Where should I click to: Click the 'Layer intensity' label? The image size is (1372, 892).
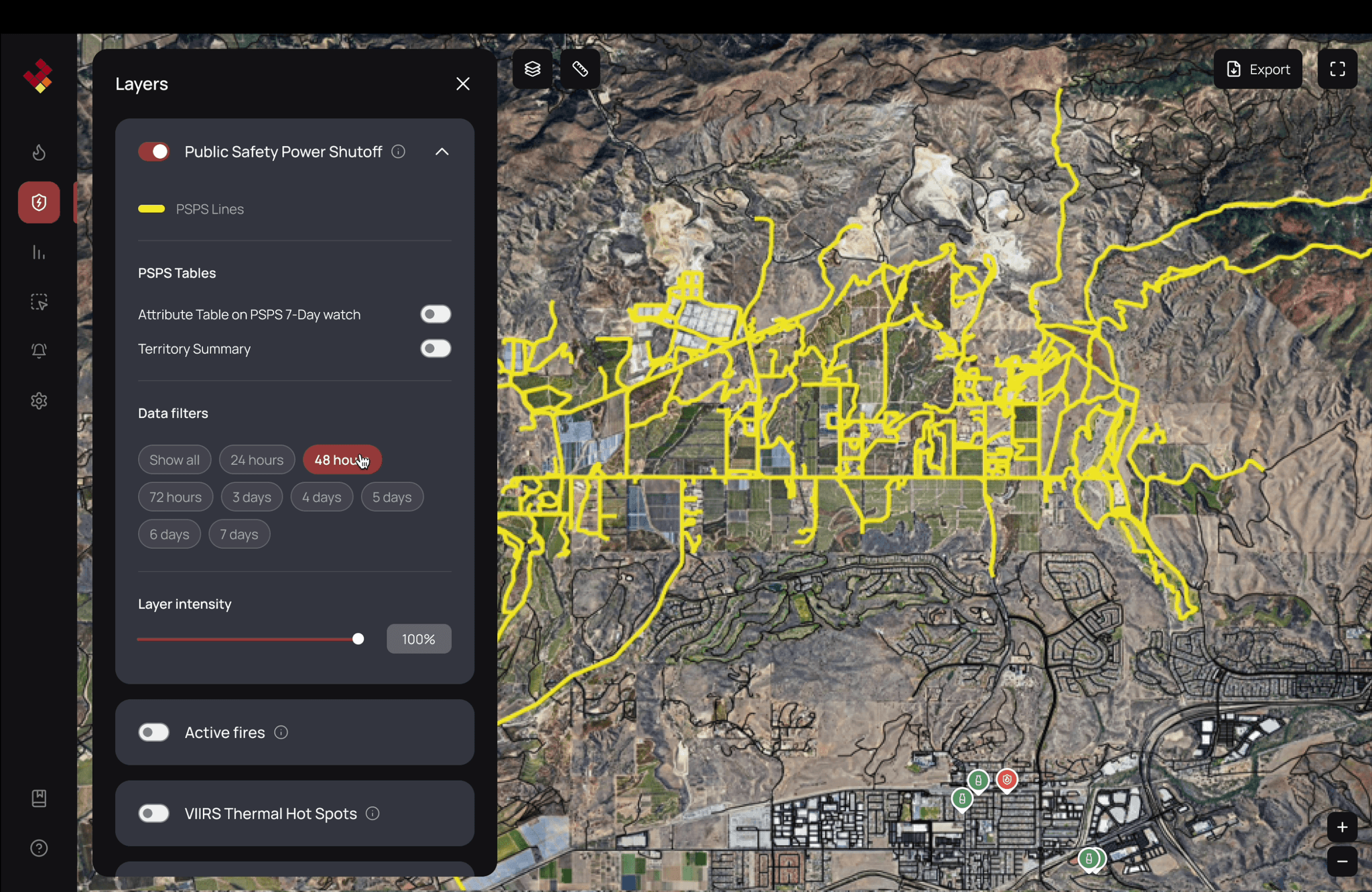point(184,604)
